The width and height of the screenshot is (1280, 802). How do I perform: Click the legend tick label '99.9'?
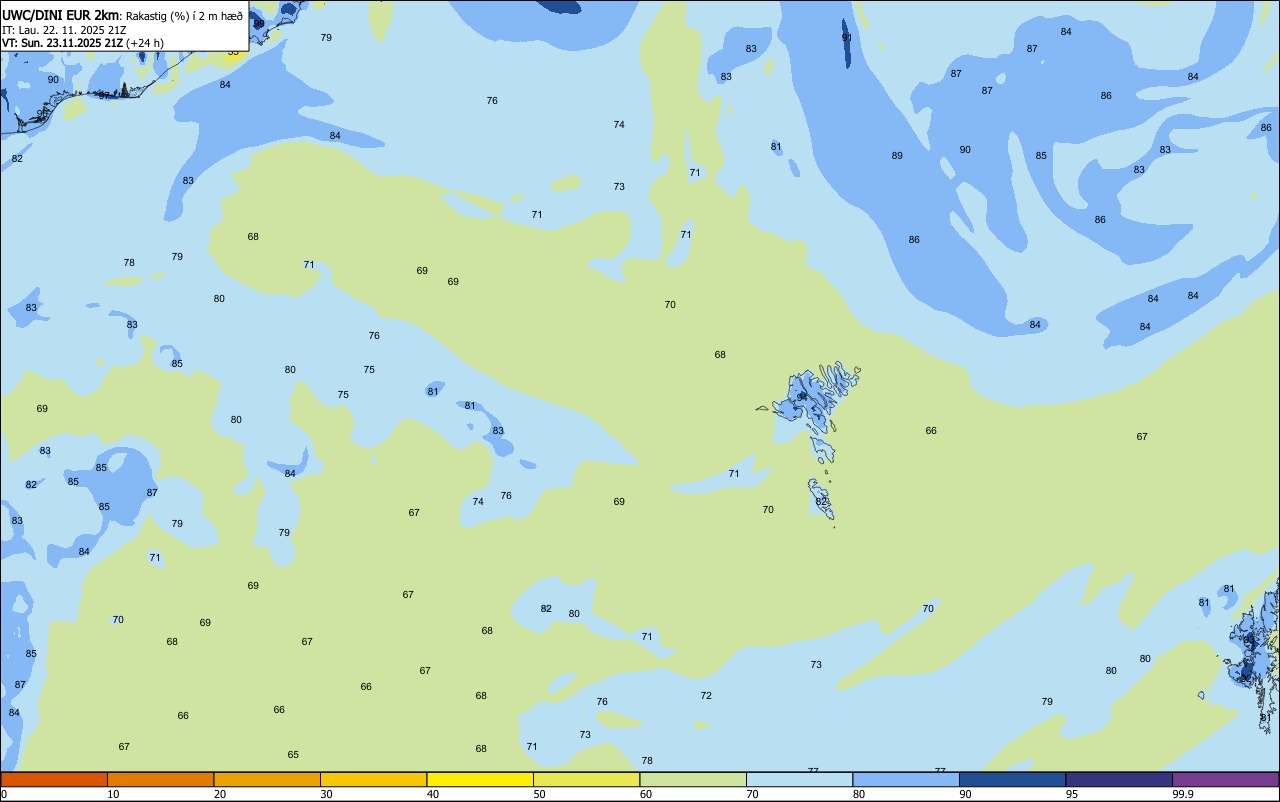pos(1183,794)
